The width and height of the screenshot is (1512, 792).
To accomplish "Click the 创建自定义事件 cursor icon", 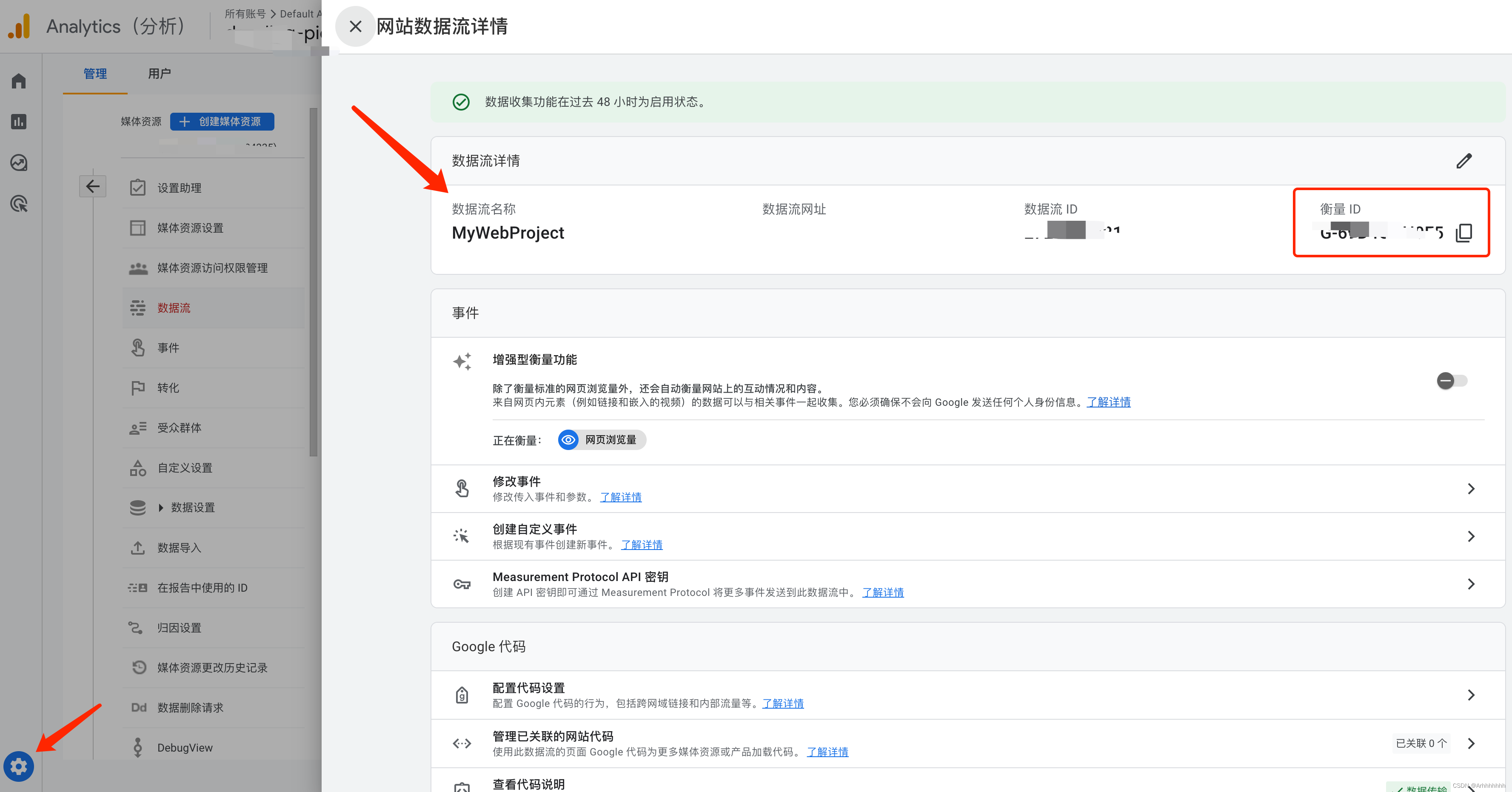I will (x=462, y=536).
